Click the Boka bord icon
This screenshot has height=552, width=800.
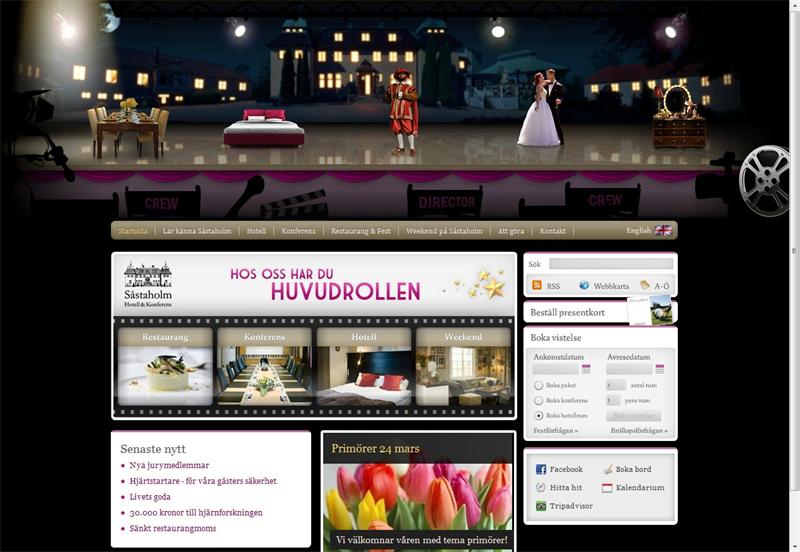click(607, 469)
